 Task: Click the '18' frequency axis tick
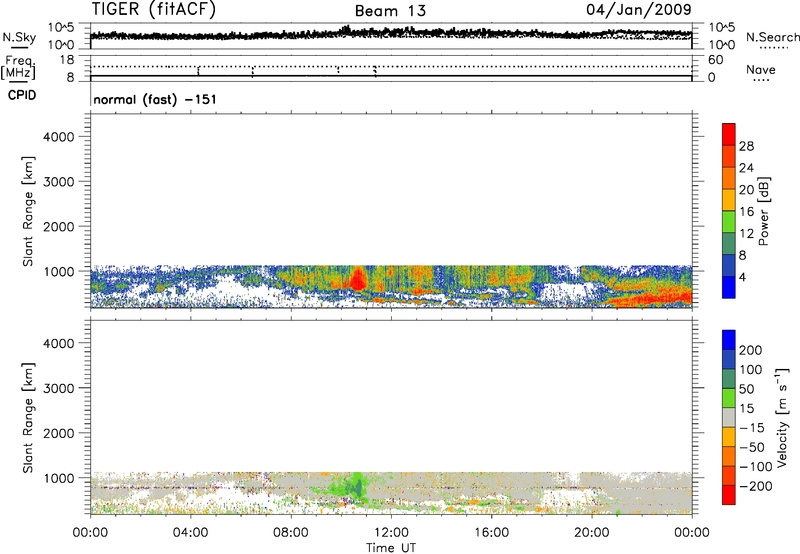click(x=67, y=60)
